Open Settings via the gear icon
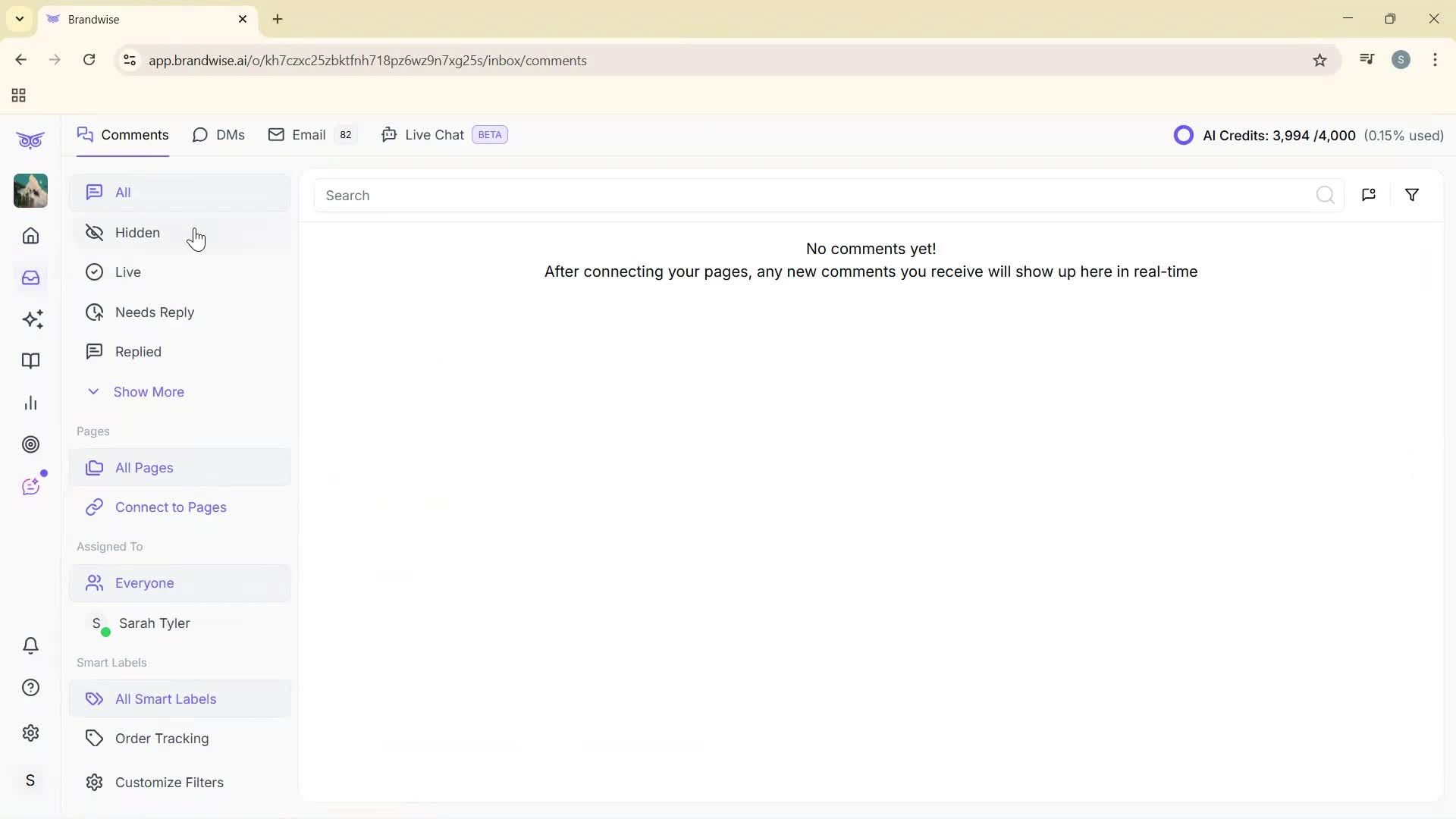 30,733
